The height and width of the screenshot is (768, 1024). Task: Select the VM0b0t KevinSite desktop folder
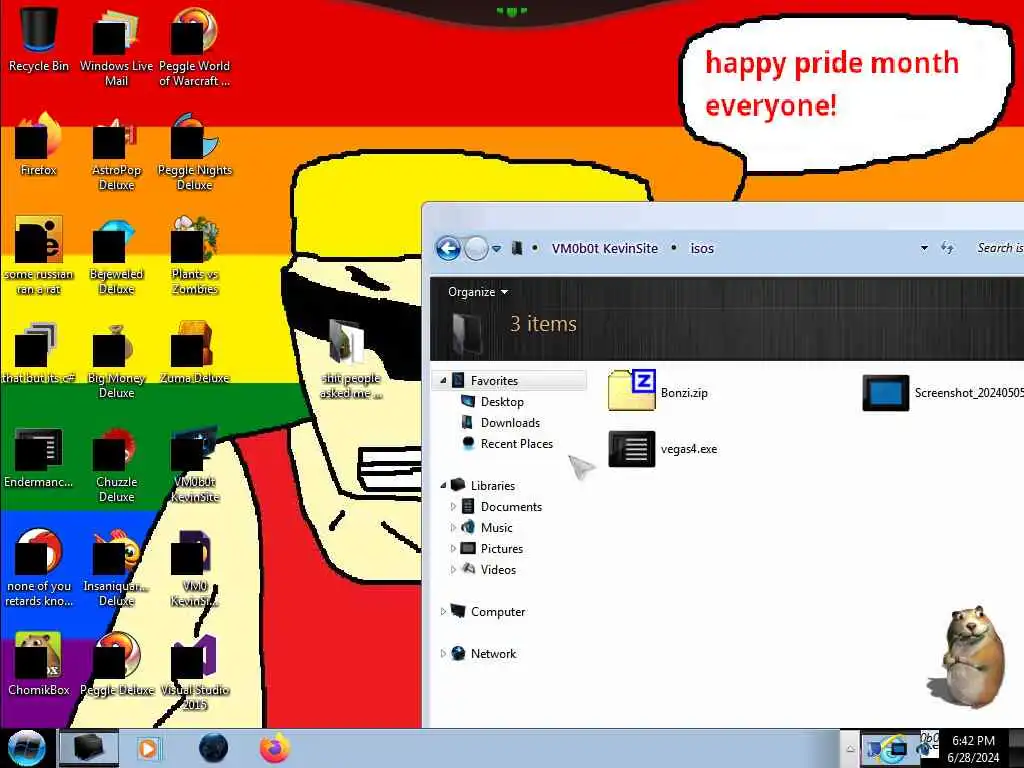pos(195,464)
